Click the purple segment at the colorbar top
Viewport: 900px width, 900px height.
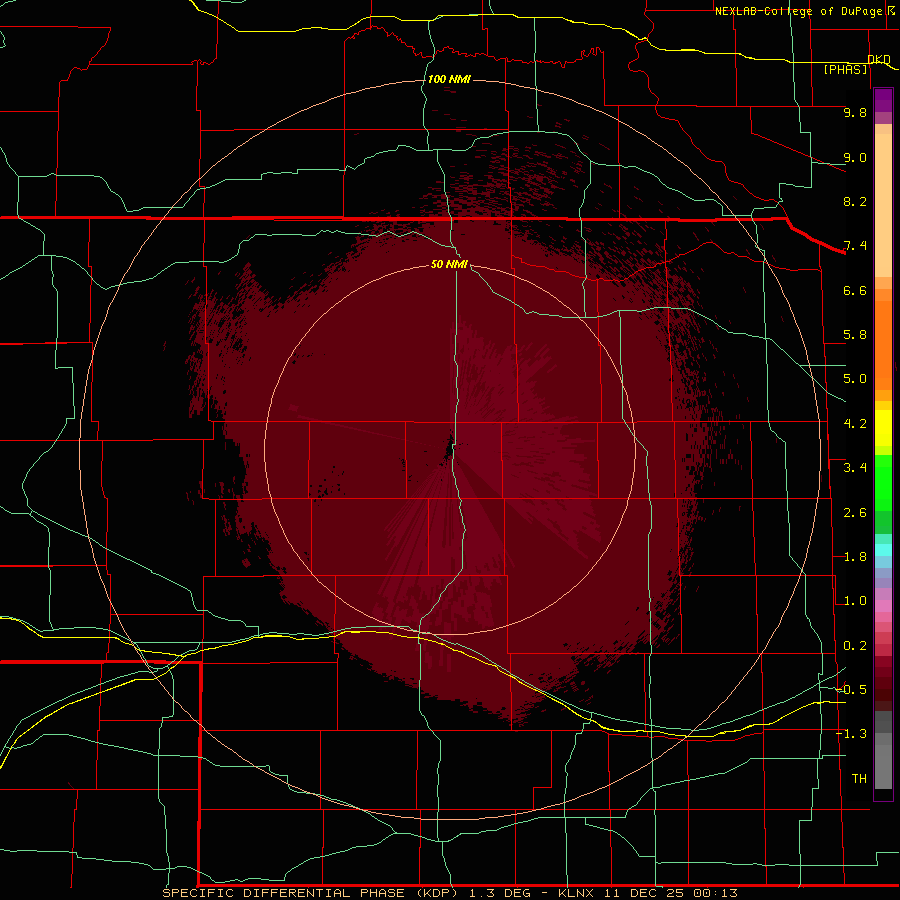(x=883, y=100)
